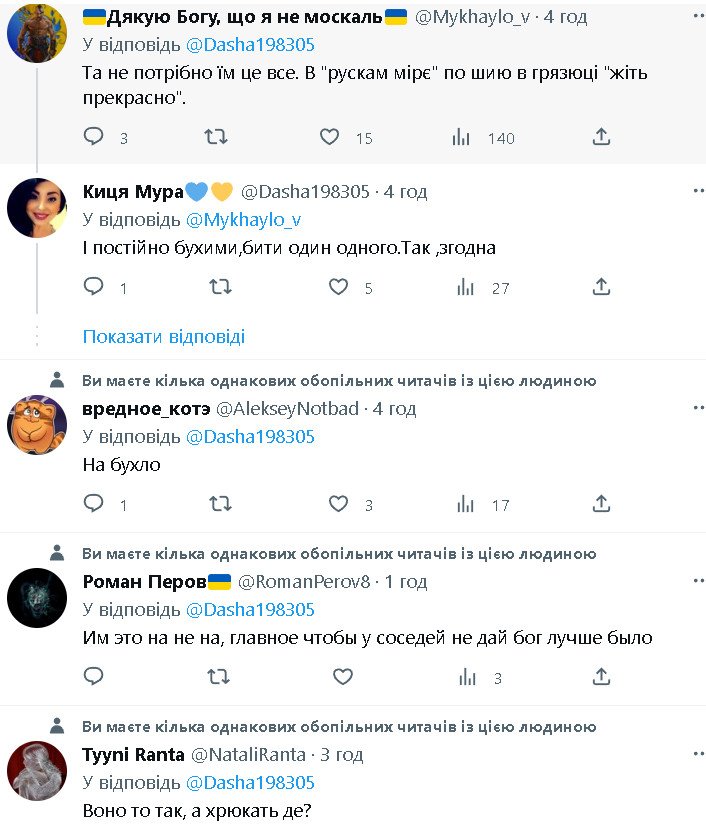706x827 pixels.
Task: Retweet Киця Мура's reply
Action: click(220, 287)
